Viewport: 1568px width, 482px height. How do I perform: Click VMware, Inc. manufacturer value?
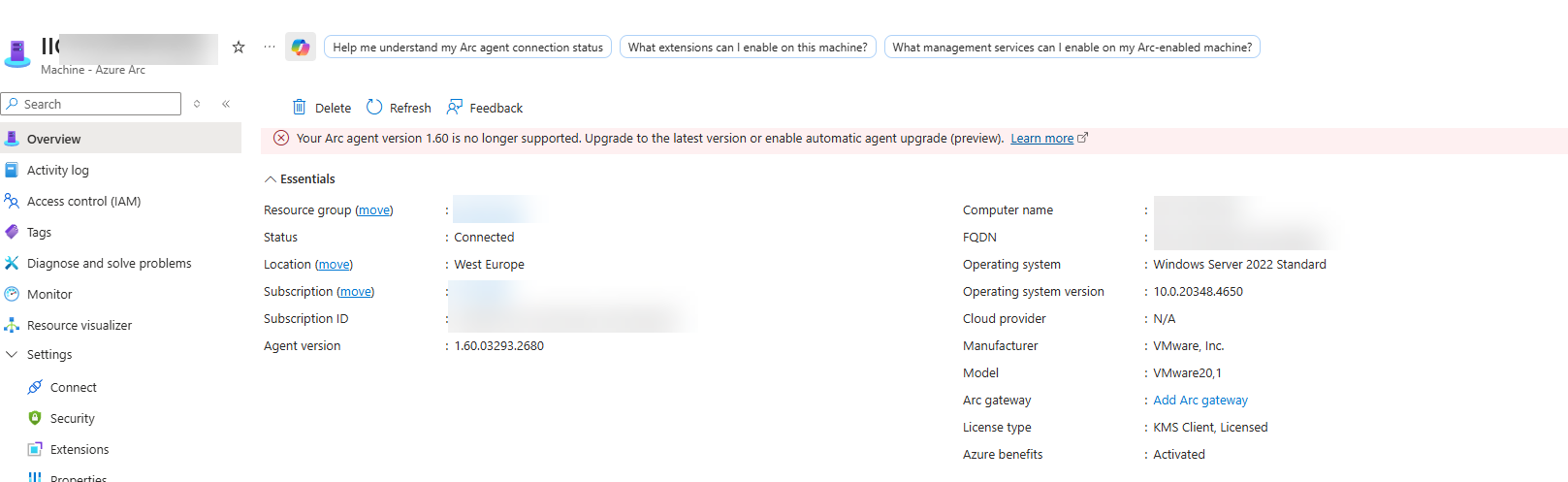click(x=1189, y=345)
